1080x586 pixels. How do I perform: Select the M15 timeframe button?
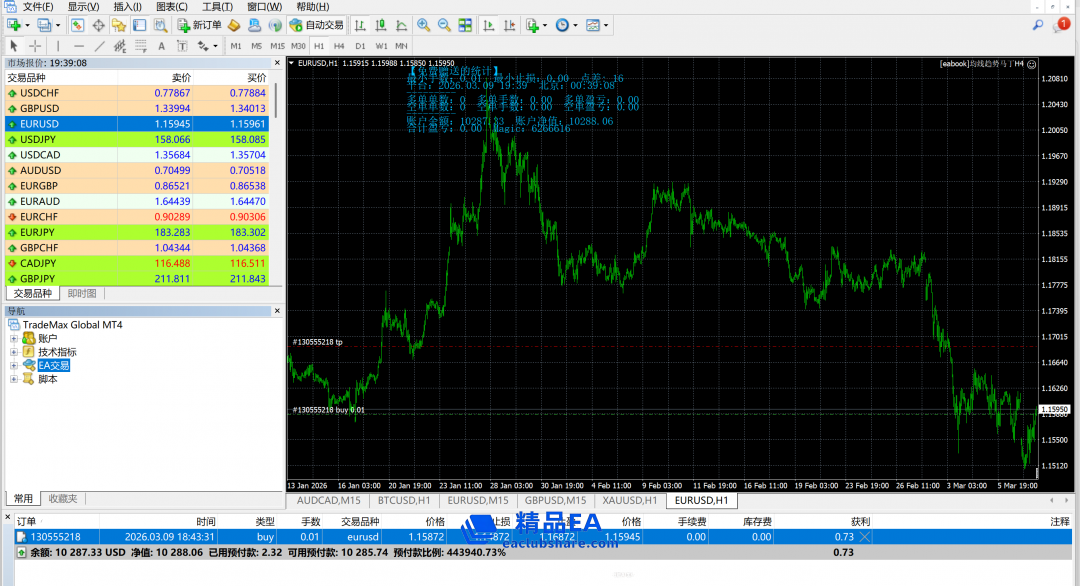[x=277, y=46]
